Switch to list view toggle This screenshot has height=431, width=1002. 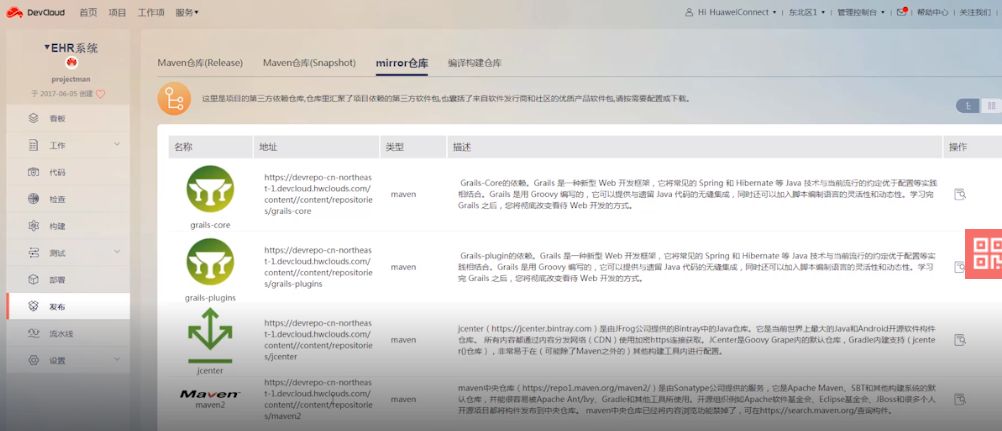[967, 106]
